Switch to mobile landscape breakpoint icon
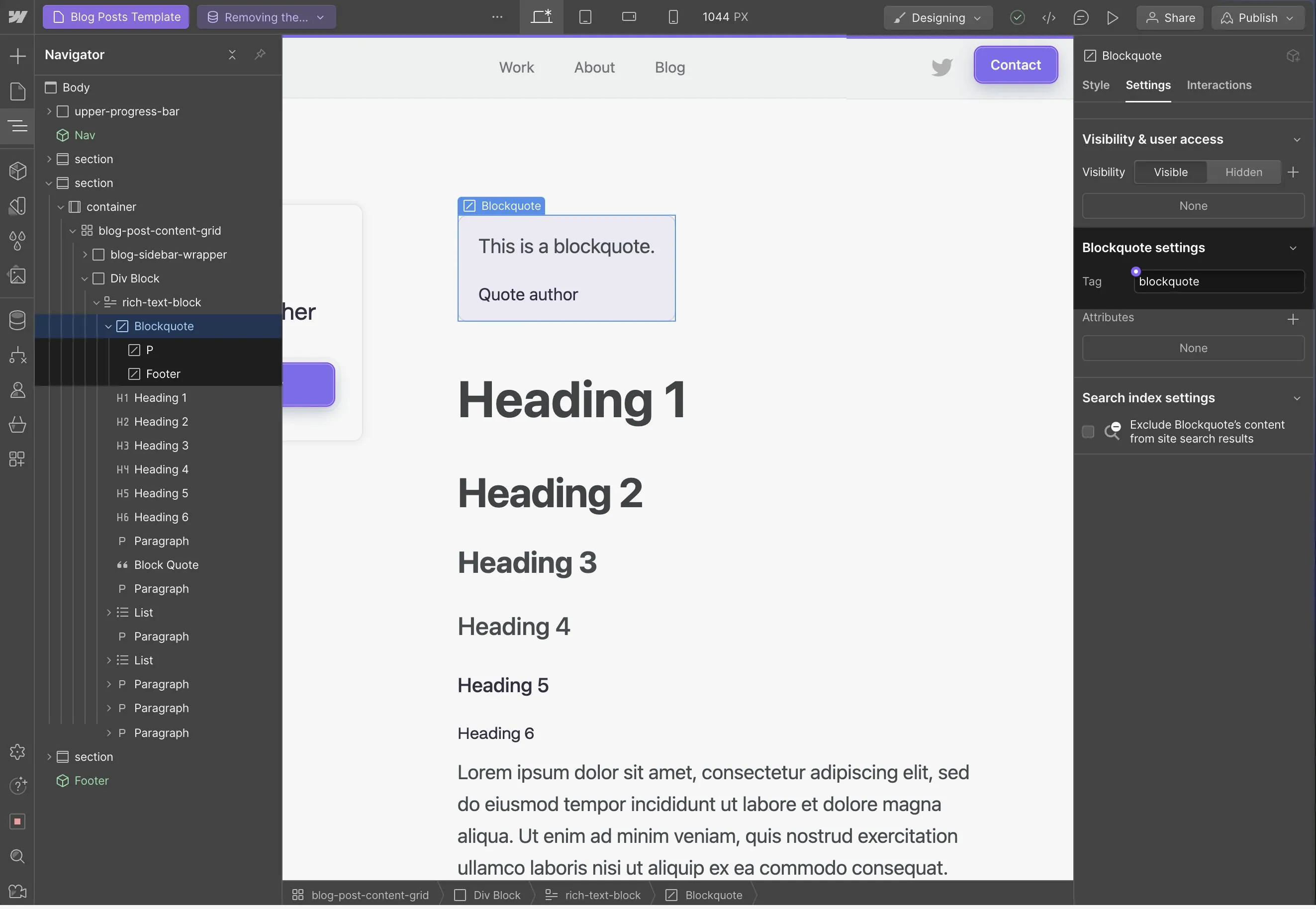 (630, 17)
